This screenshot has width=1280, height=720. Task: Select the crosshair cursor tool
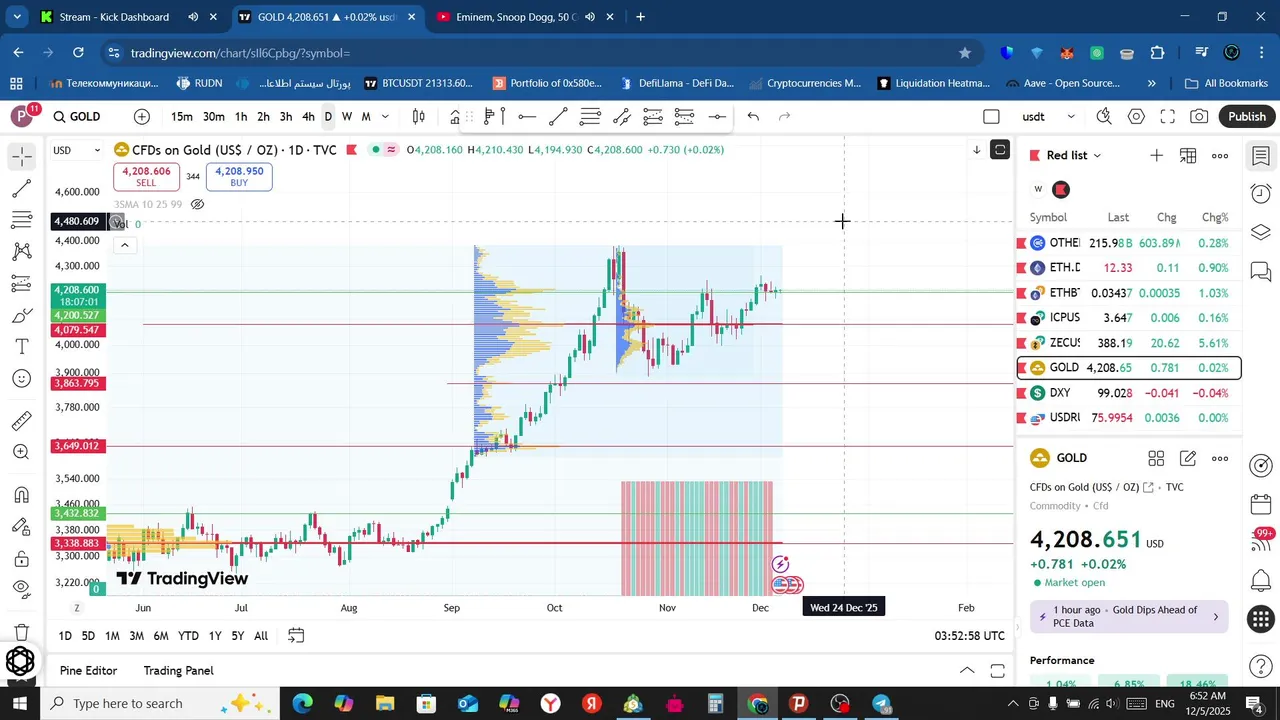coord(22,157)
